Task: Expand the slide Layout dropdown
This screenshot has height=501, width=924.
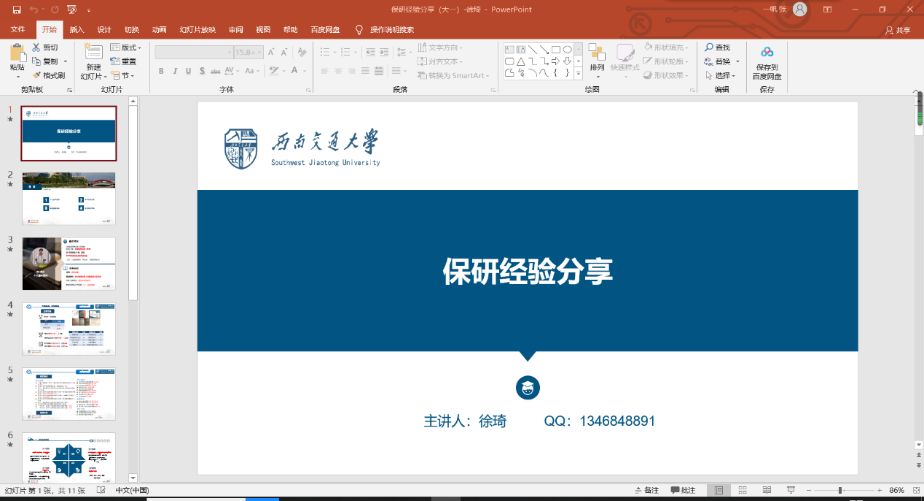Action: tap(128, 47)
